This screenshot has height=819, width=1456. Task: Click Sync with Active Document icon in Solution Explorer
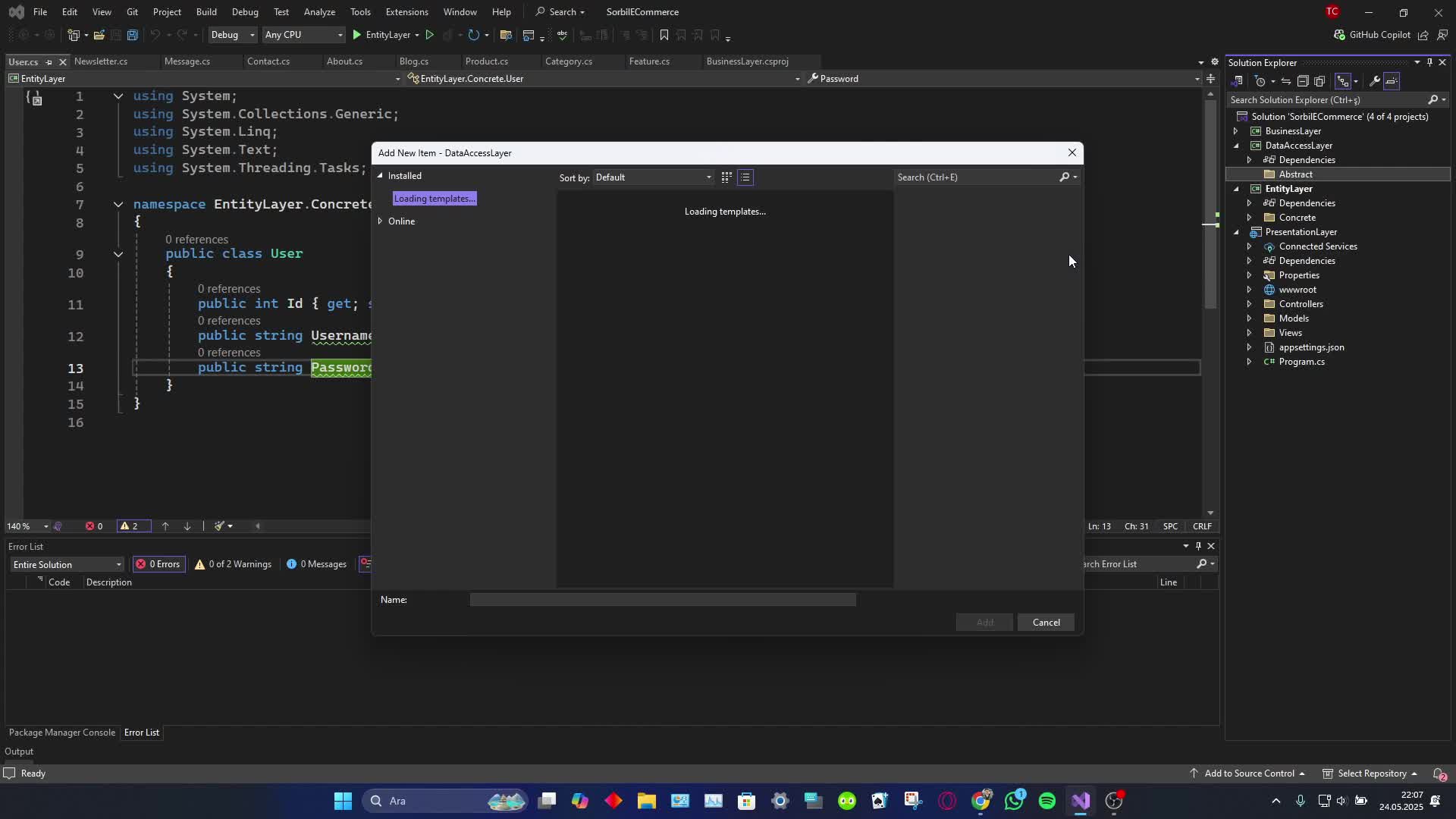(x=1286, y=81)
